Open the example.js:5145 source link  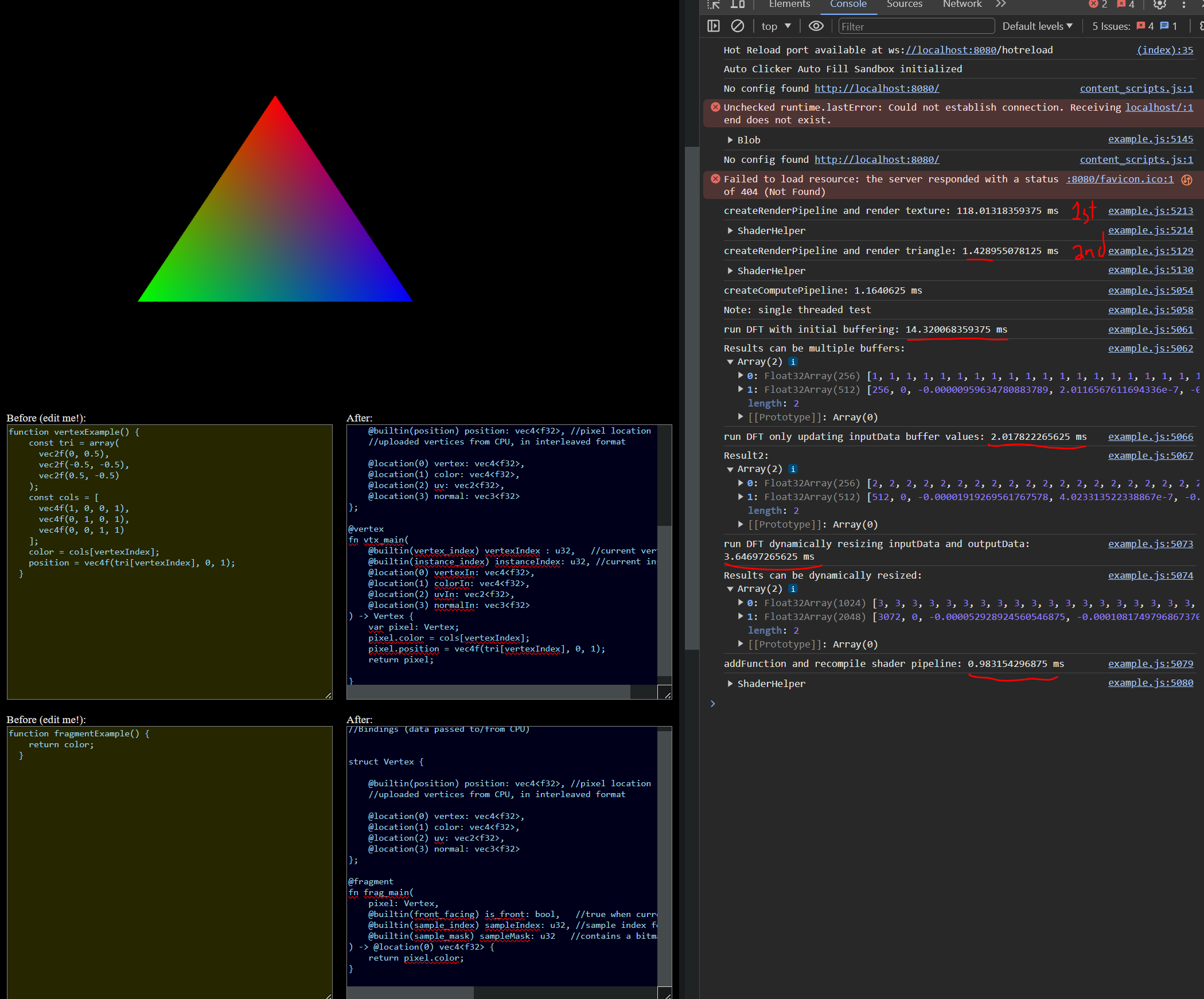click(1151, 139)
